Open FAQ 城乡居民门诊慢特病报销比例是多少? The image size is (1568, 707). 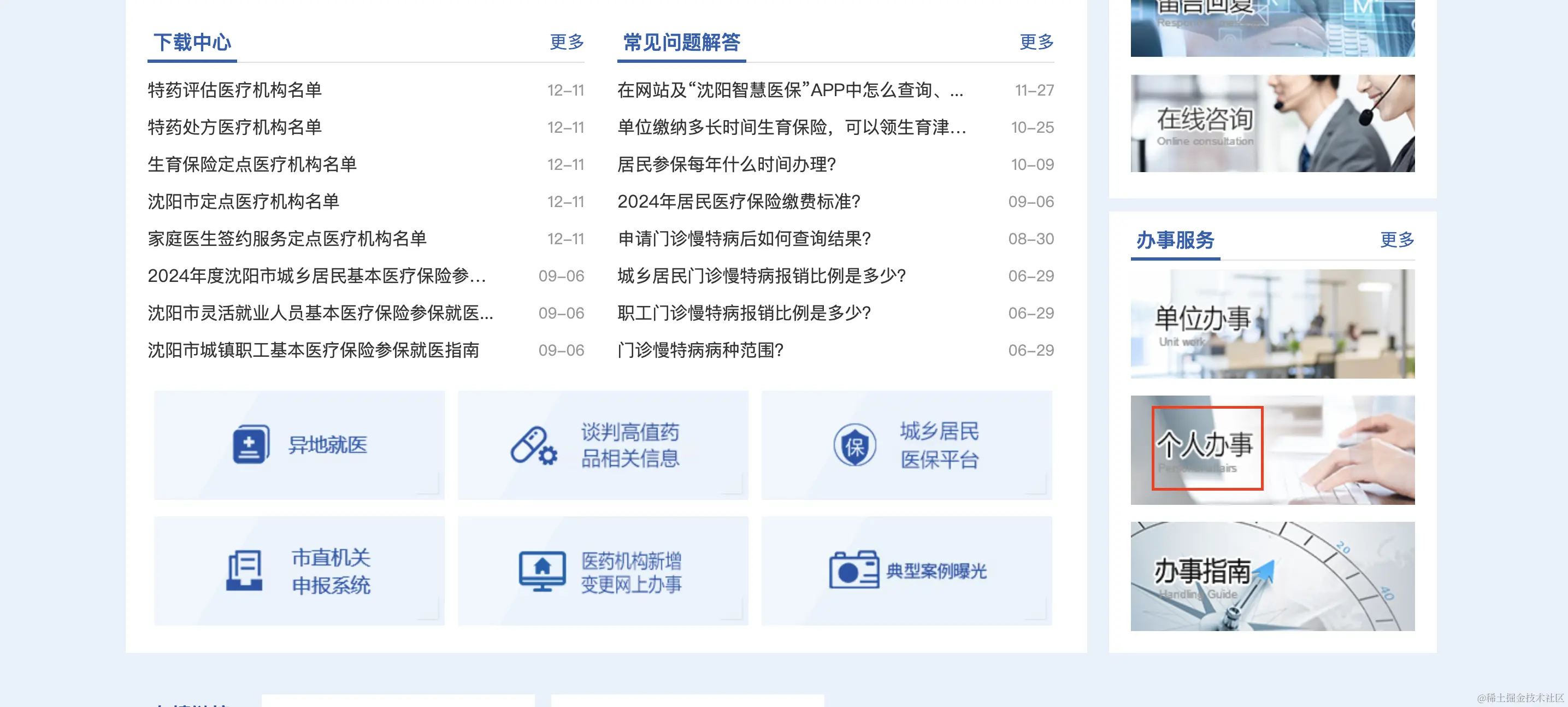[x=762, y=276]
